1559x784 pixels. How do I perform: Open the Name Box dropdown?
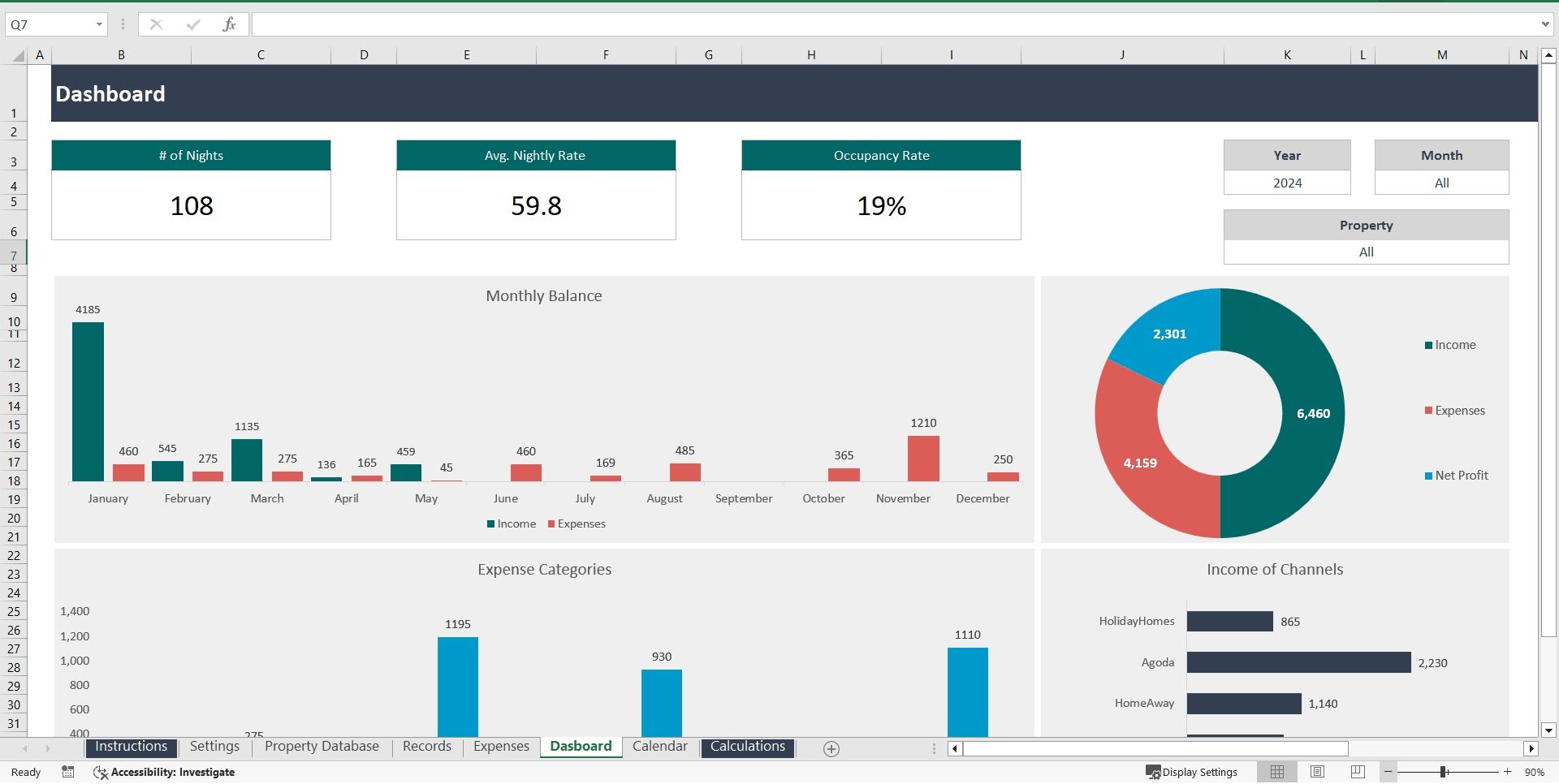[99, 24]
